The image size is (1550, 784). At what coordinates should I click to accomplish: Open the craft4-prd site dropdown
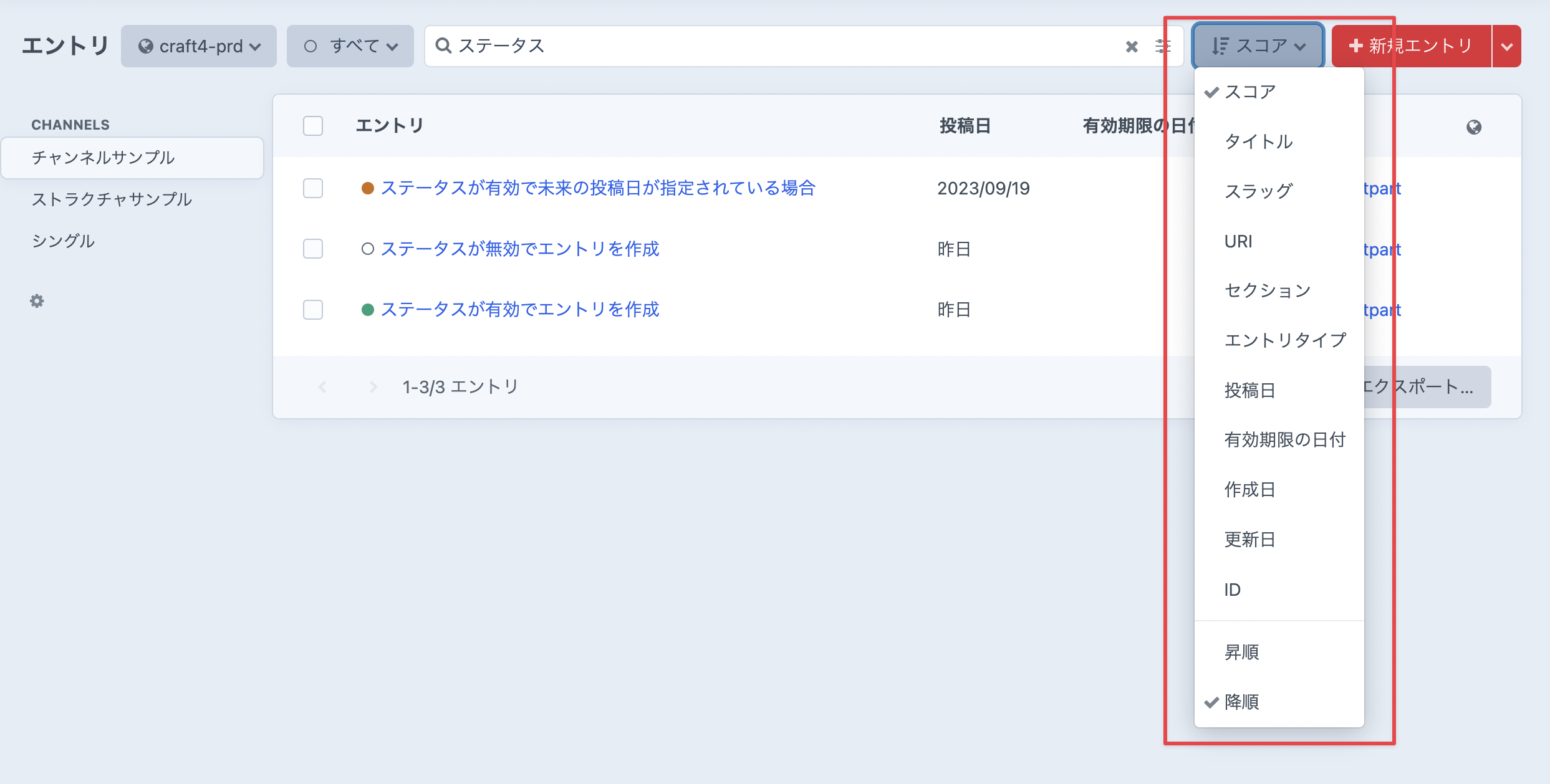pyautogui.click(x=198, y=45)
